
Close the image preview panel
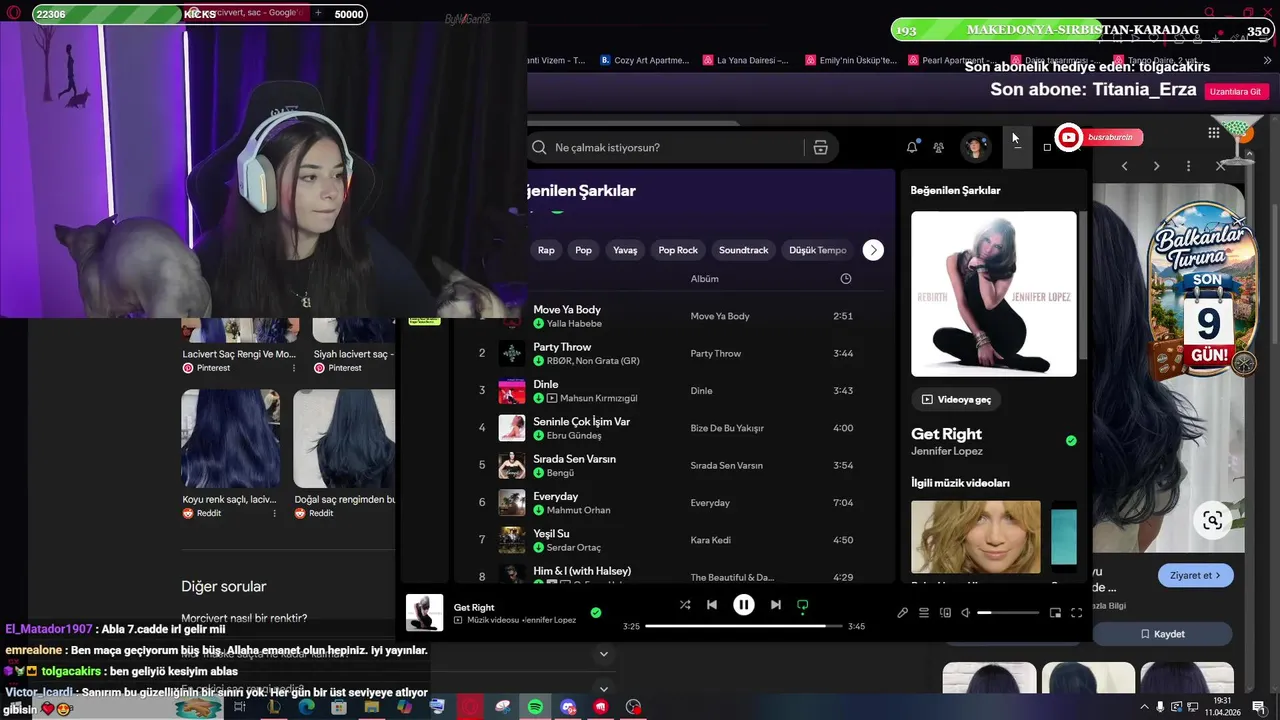(1220, 166)
